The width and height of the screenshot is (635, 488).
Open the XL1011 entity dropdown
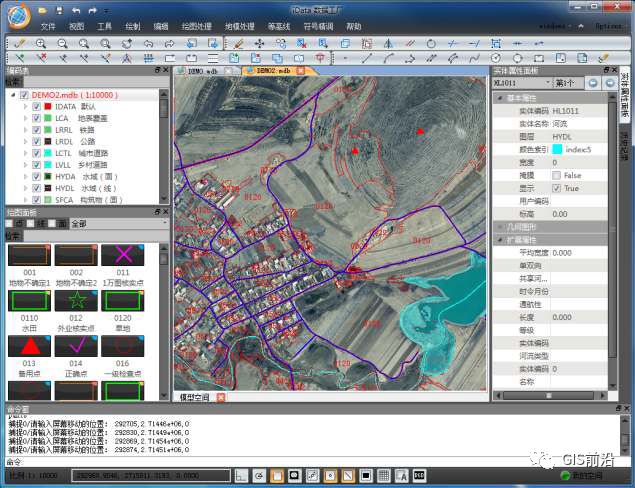pos(546,83)
